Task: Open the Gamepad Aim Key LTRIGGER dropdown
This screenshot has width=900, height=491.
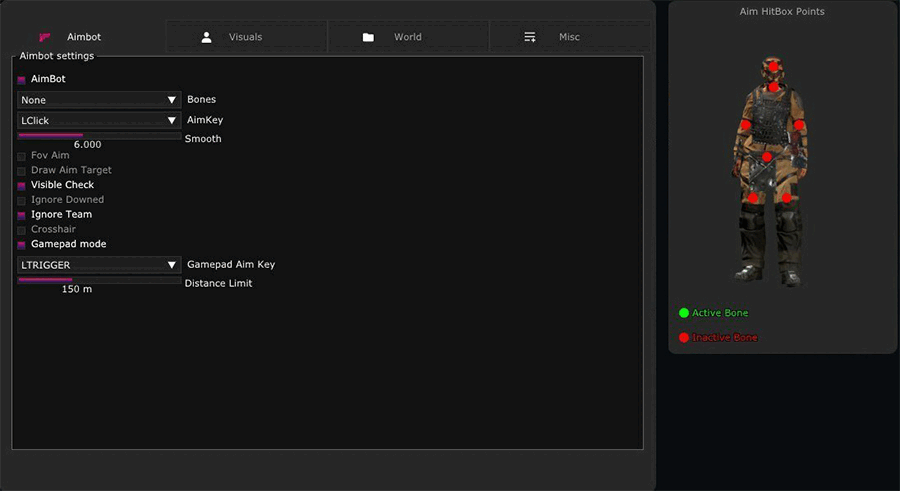Action: point(98,265)
